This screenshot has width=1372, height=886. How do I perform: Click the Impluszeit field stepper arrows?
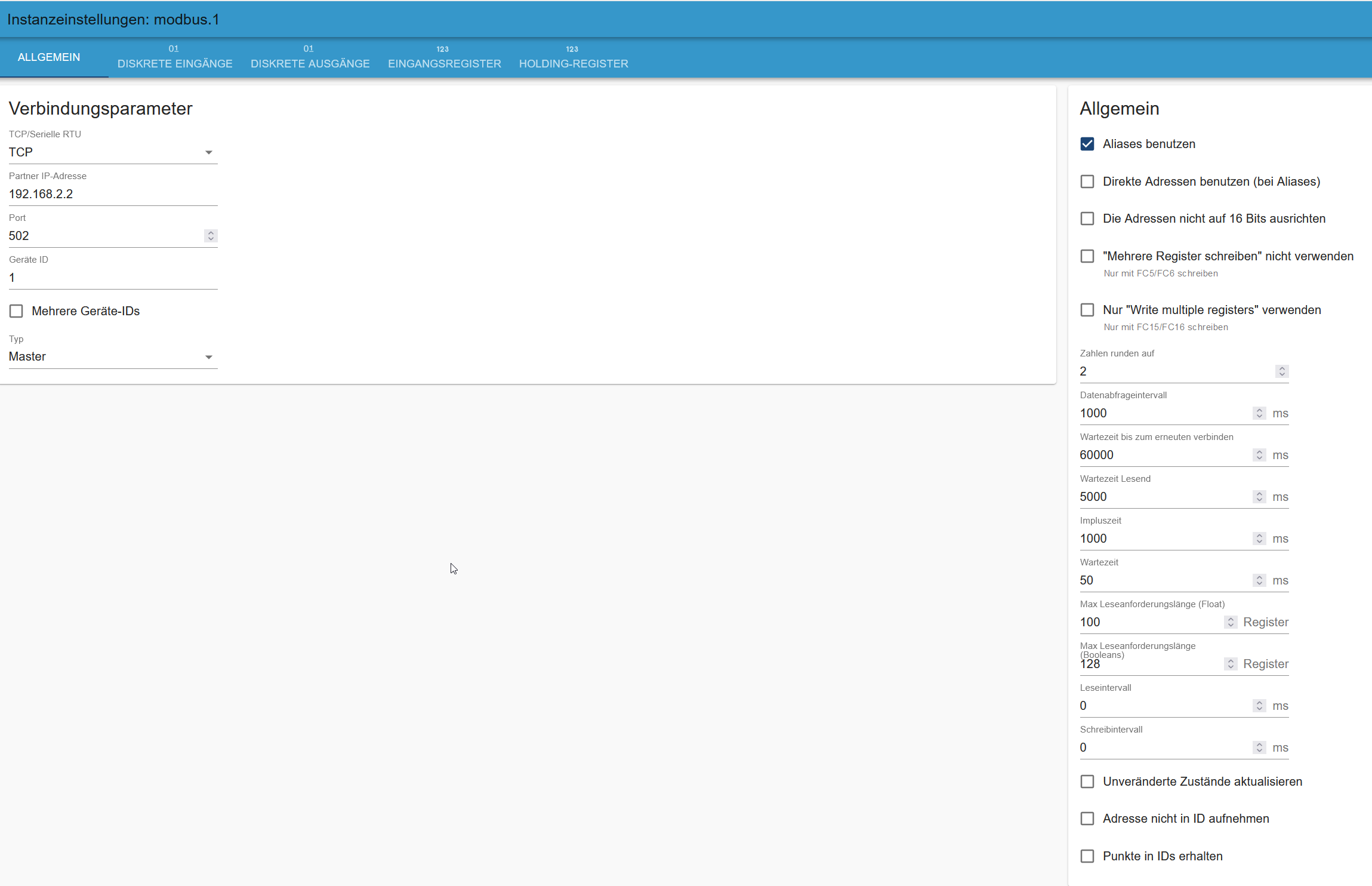tap(1259, 539)
